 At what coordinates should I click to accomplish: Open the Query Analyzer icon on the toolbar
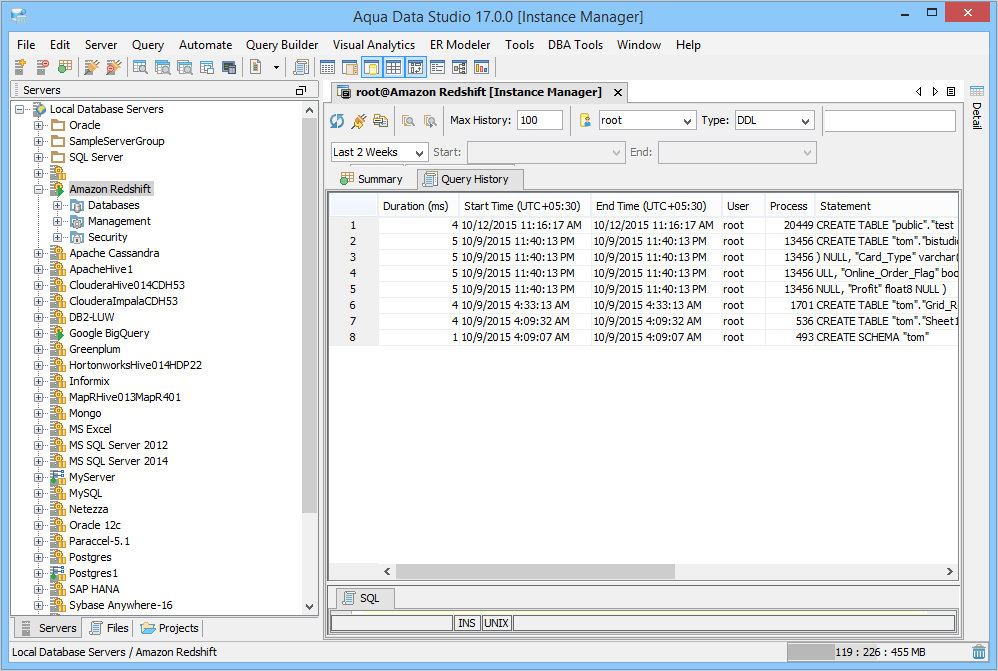[301, 67]
